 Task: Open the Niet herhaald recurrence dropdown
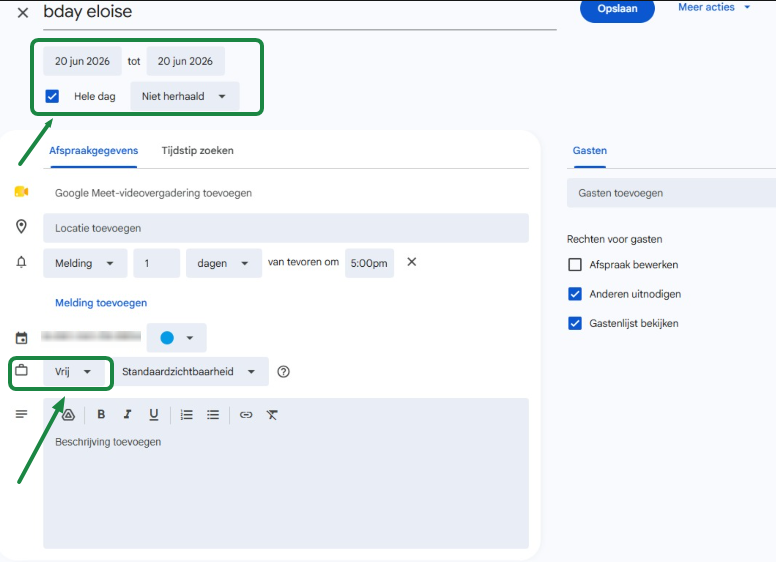point(185,96)
